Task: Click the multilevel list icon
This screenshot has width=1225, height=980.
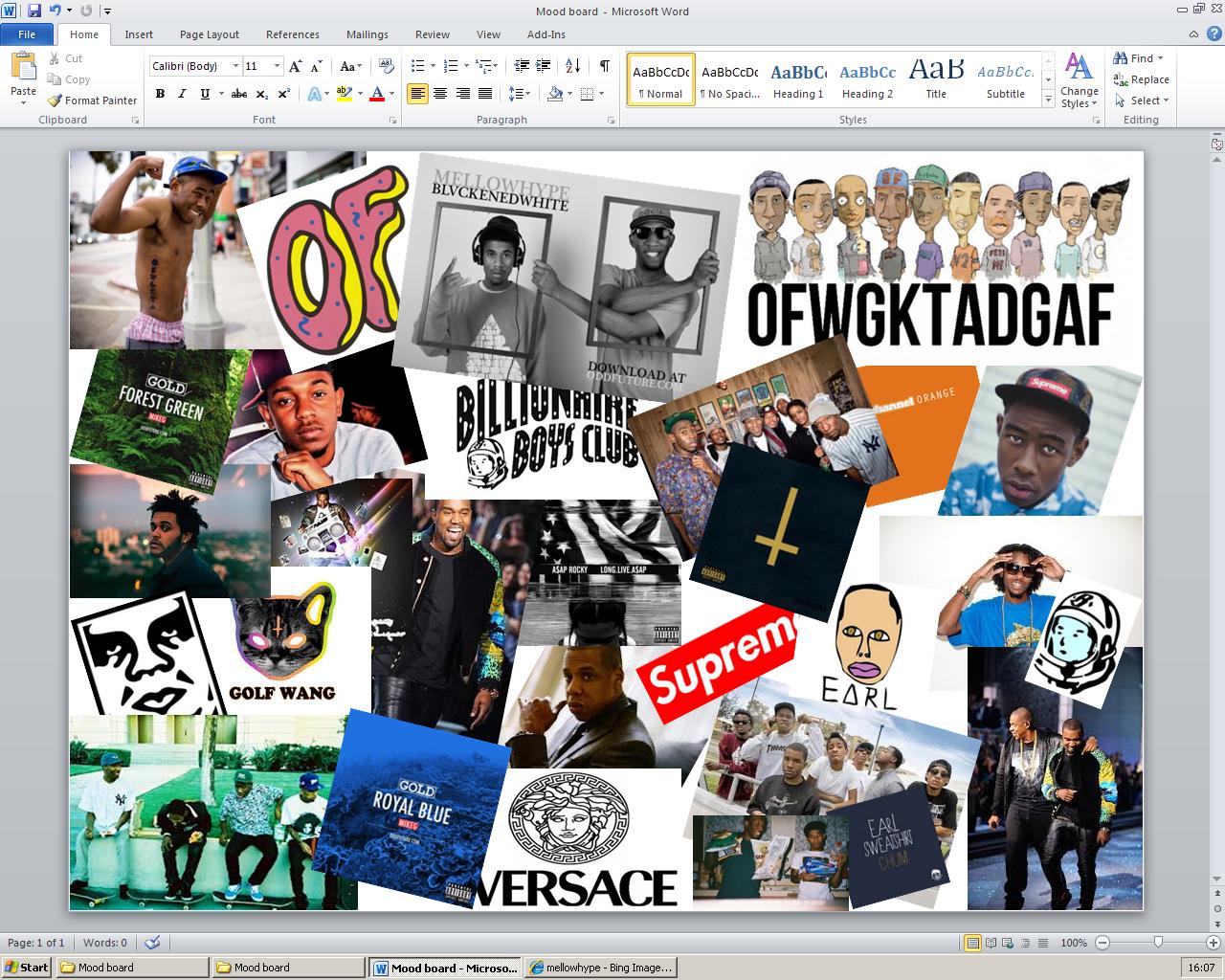Action: 482,66
